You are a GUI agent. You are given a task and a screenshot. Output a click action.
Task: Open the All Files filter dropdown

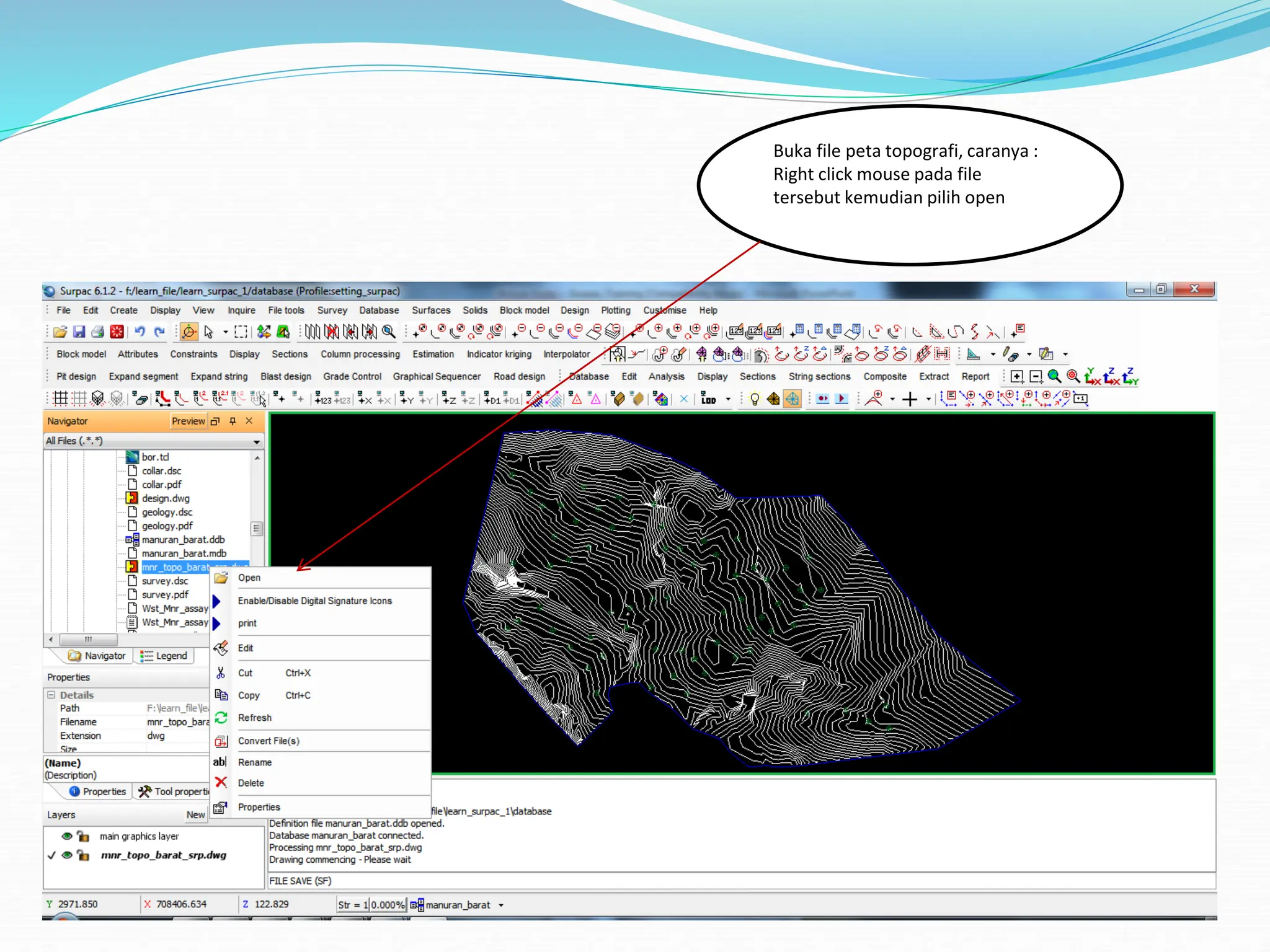[x=256, y=441]
